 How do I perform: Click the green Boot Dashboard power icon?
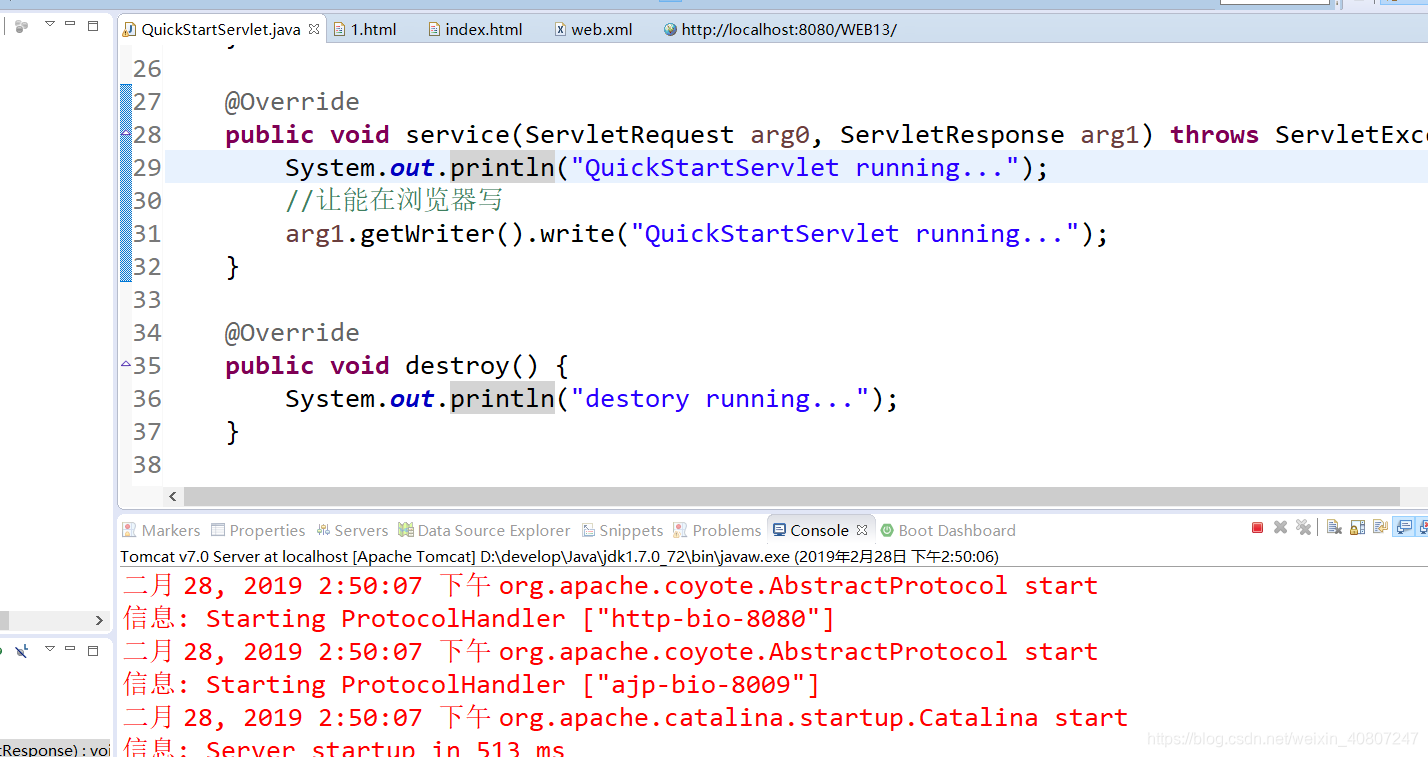pos(887,530)
